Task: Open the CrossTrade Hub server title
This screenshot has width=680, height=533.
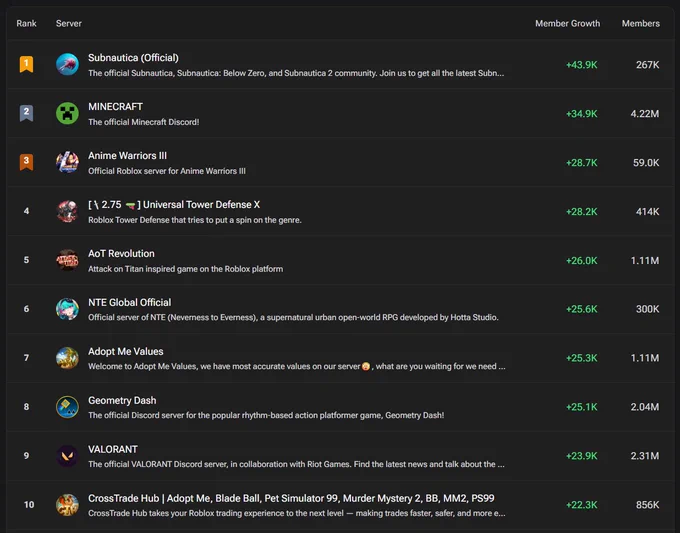Action: [291, 498]
